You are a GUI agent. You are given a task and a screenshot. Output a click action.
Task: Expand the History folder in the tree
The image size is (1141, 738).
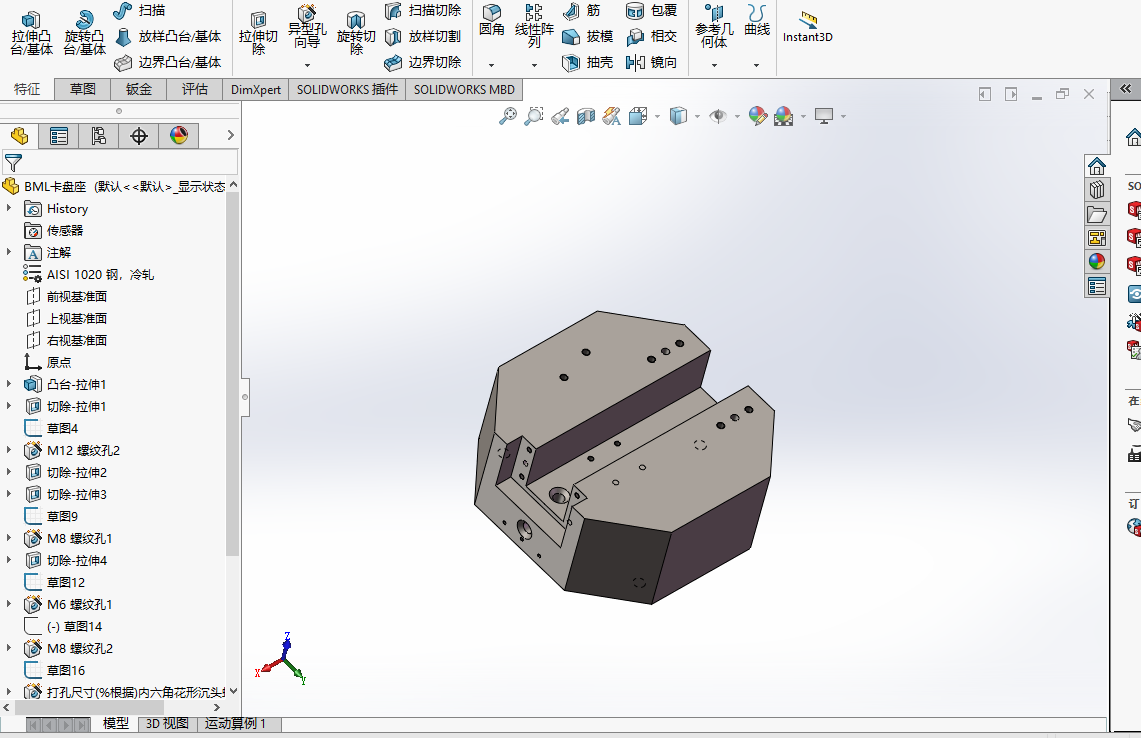point(9,208)
